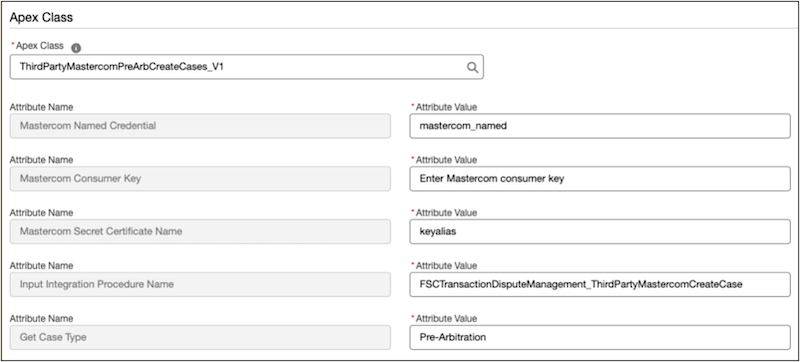
Task: Click the Mastercom Named Credential name field
Action: (200, 126)
